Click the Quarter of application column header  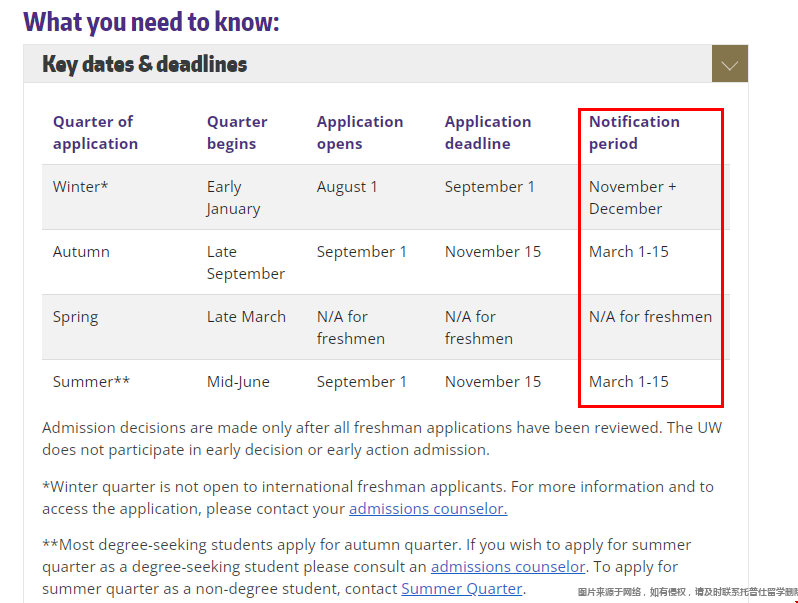pos(95,132)
